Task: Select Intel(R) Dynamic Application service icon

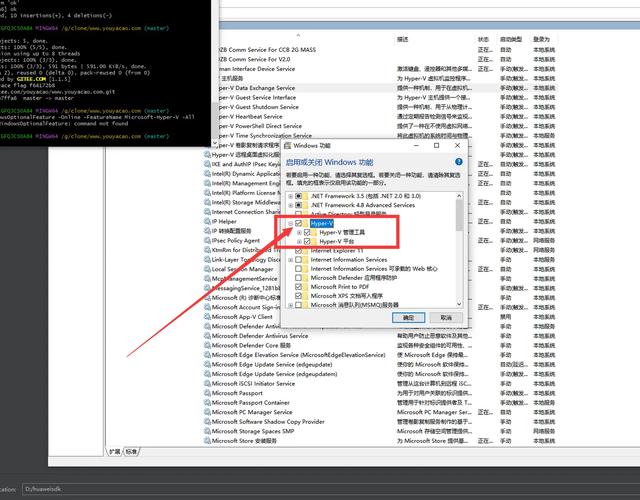Action: [x=207, y=173]
